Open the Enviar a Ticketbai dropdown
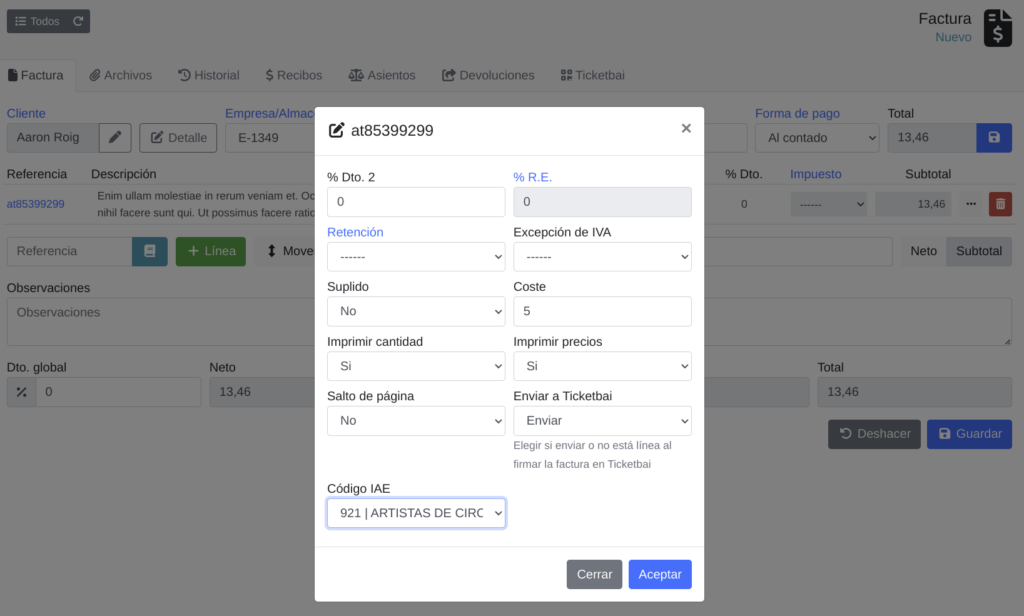 tap(602, 421)
